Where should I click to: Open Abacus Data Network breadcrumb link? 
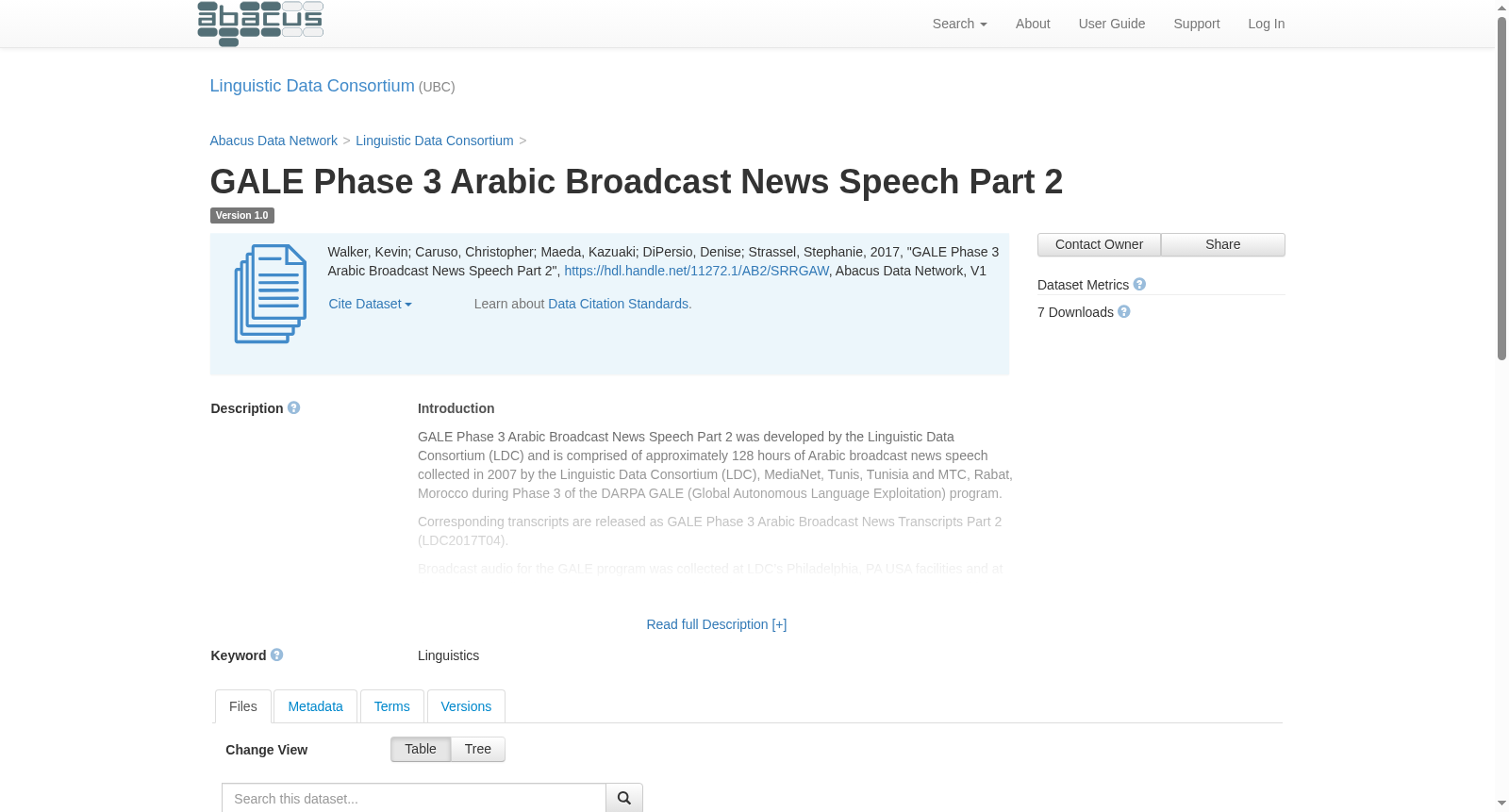click(274, 141)
